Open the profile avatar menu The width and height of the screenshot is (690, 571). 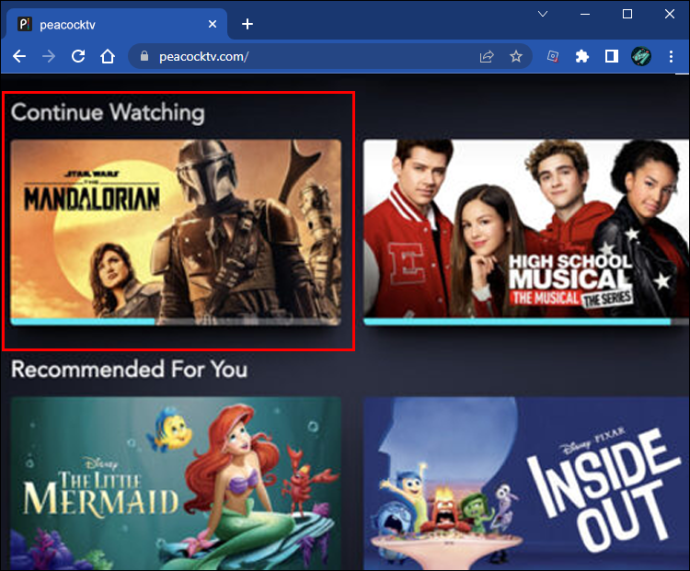(x=641, y=56)
